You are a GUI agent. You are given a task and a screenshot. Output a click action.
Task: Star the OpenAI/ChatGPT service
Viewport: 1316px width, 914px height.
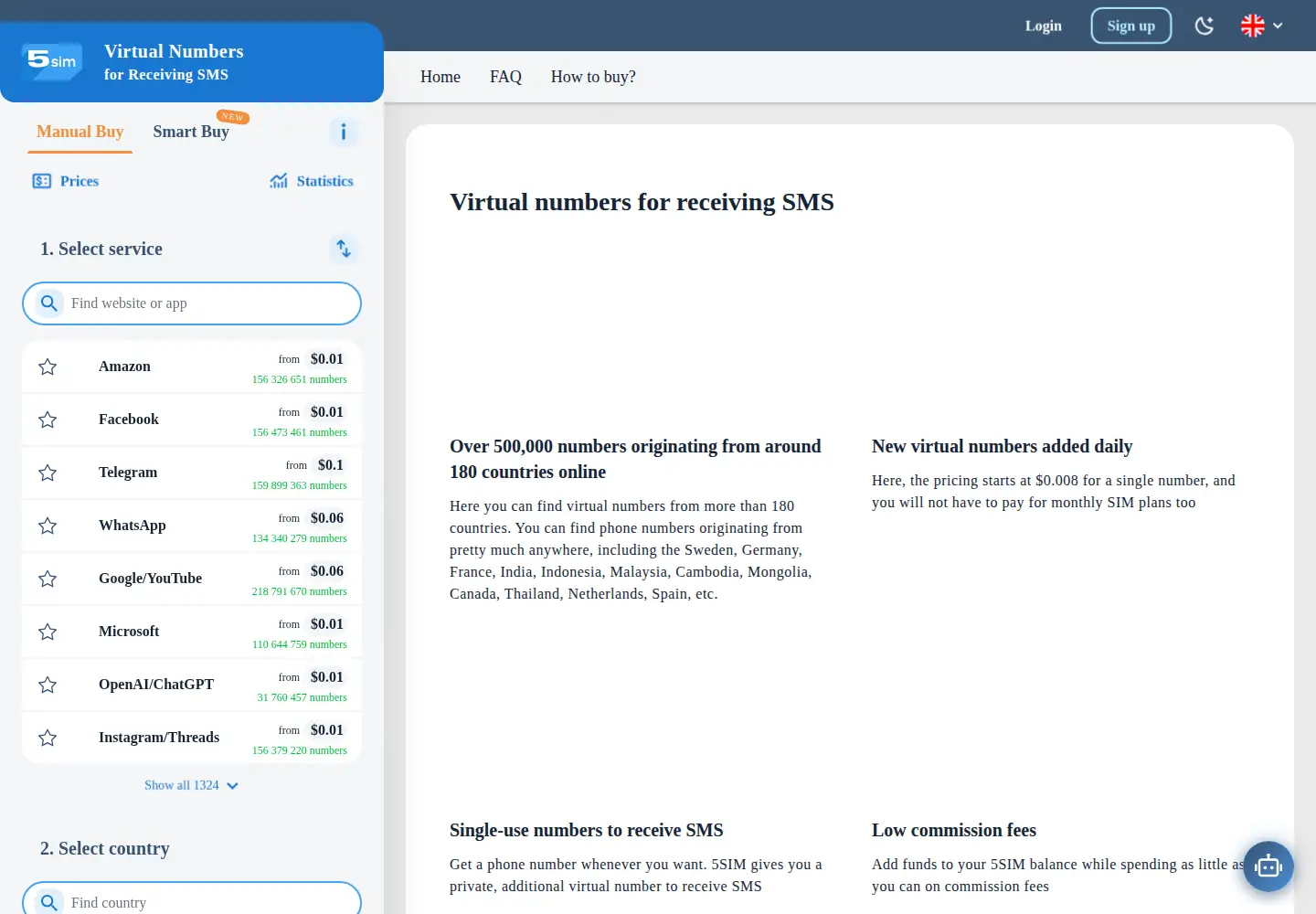click(x=48, y=685)
